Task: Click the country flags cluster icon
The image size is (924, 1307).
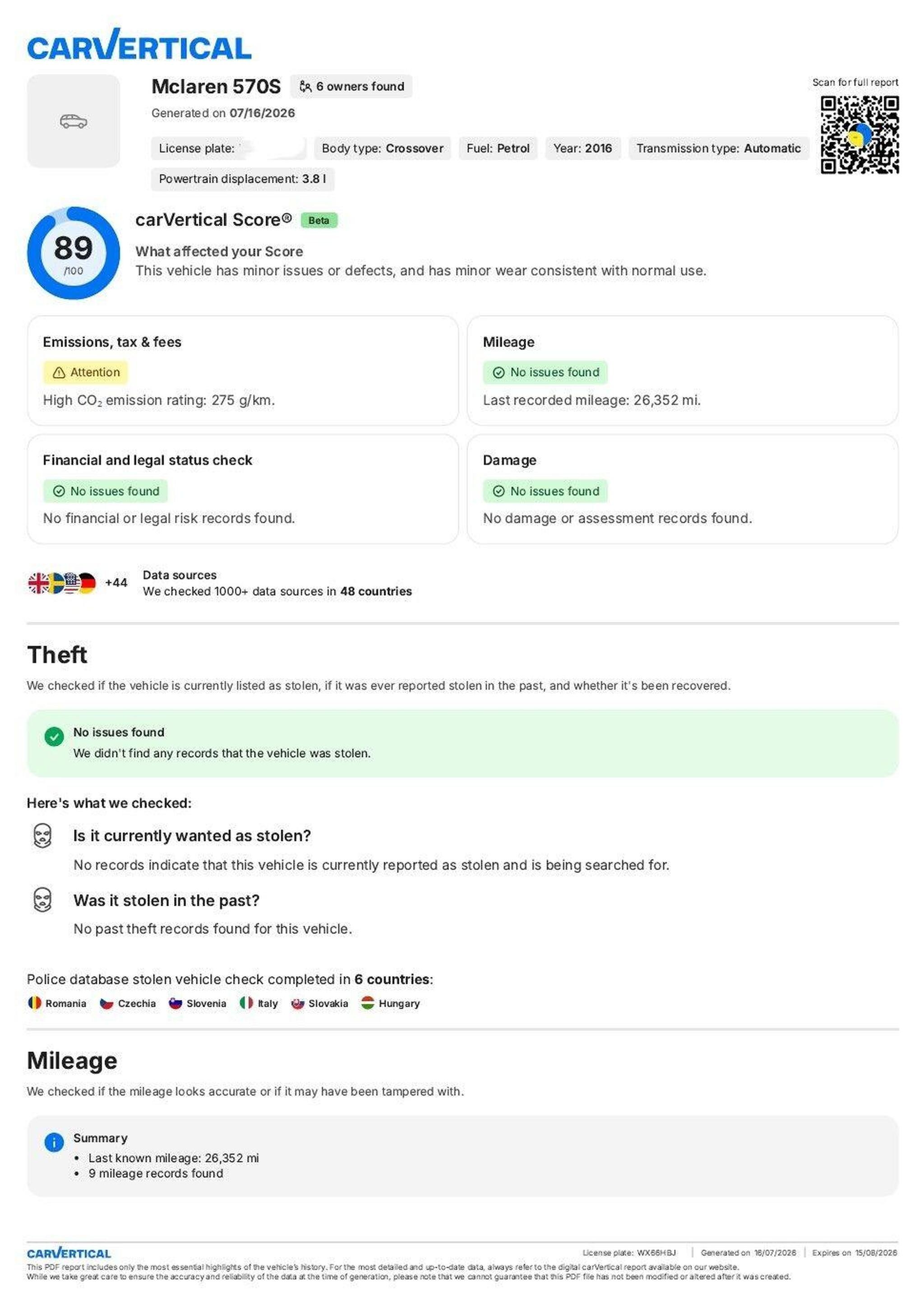Action: (x=62, y=583)
